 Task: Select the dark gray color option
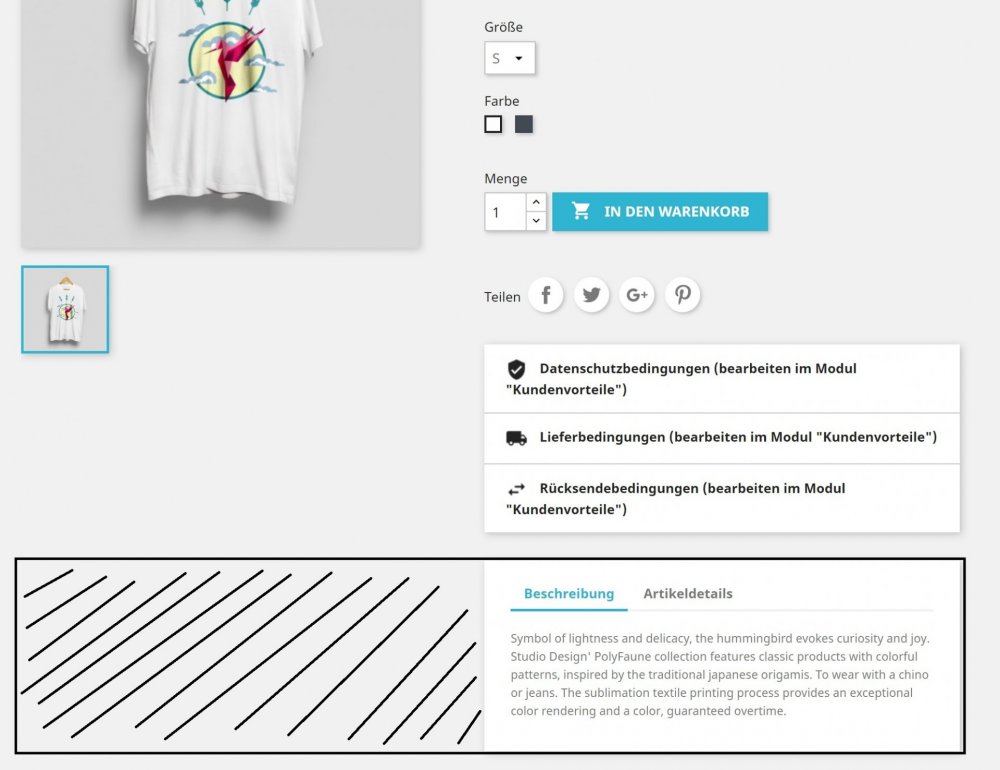coord(524,124)
